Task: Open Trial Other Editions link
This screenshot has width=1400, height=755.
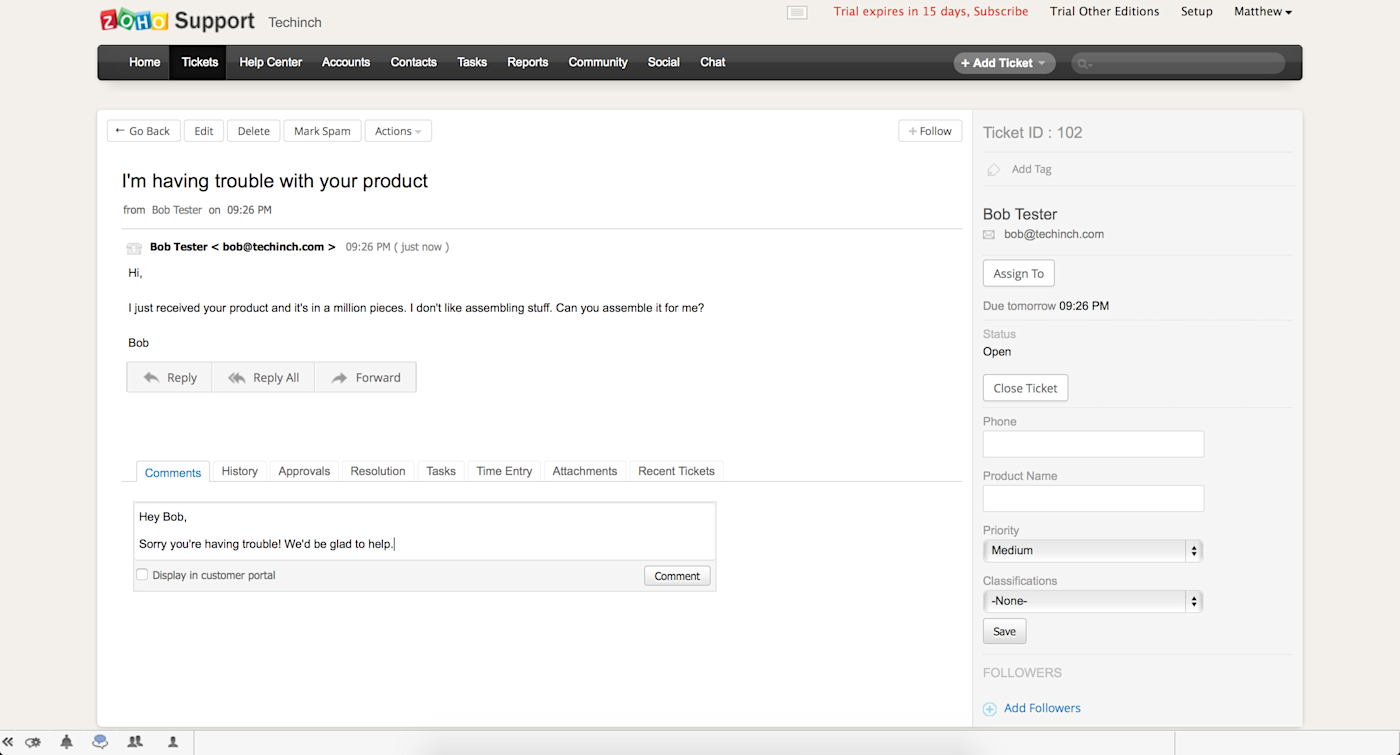Action: pos(1105,12)
